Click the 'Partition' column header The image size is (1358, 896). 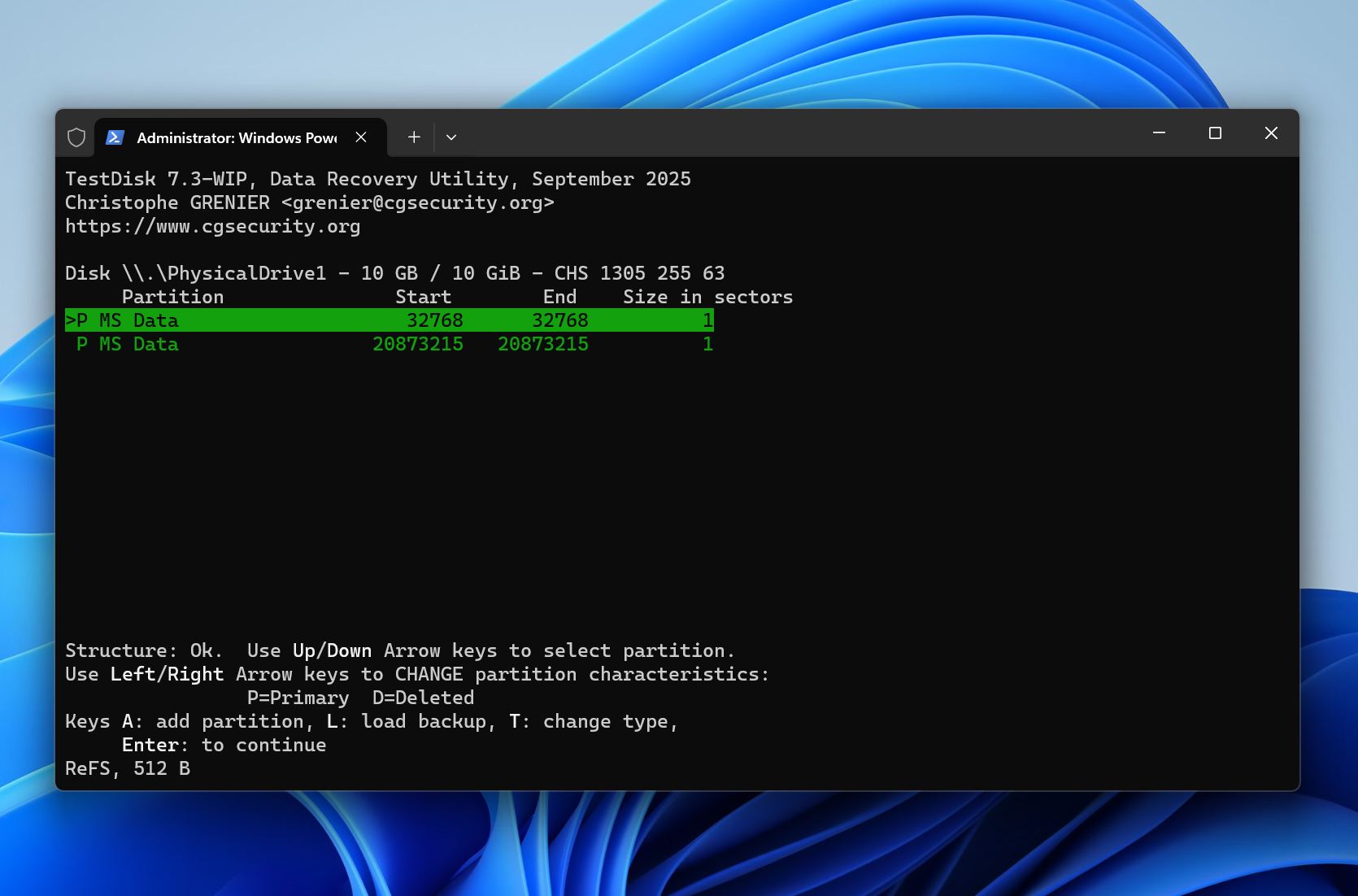(x=172, y=297)
